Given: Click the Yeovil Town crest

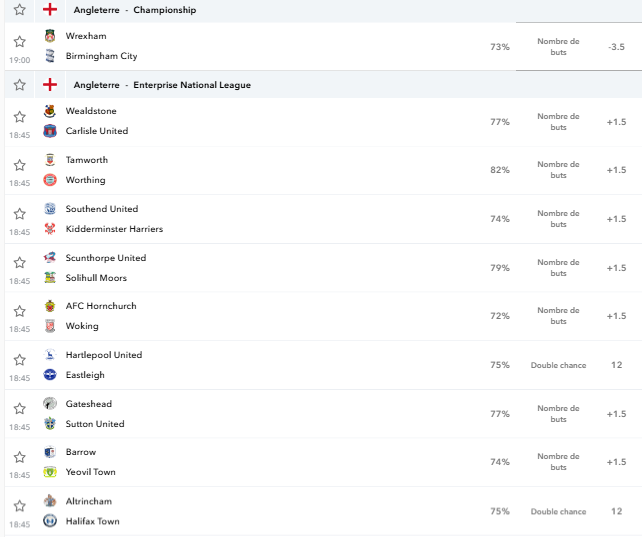Looking at the screenshot, I should pyautogui.click(x=50, y=472).
